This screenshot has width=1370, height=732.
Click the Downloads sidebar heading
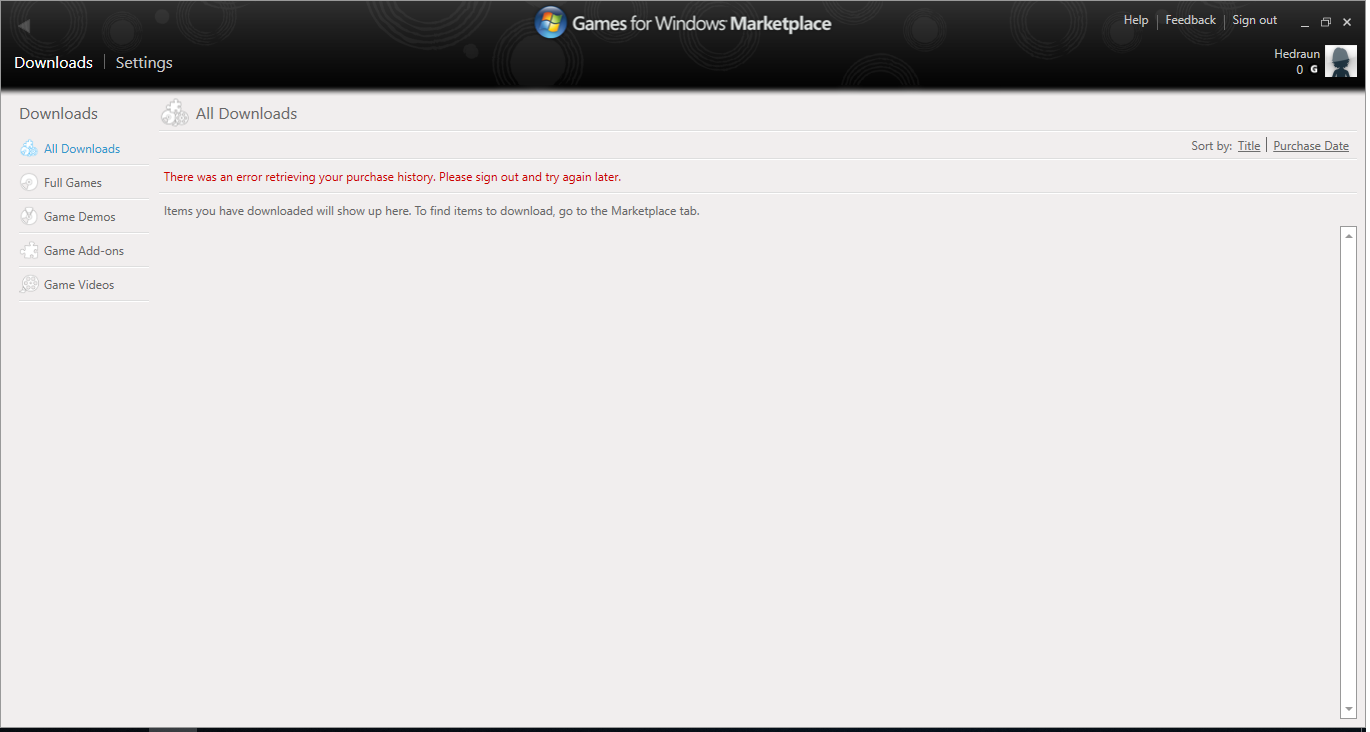coord(59,114)
